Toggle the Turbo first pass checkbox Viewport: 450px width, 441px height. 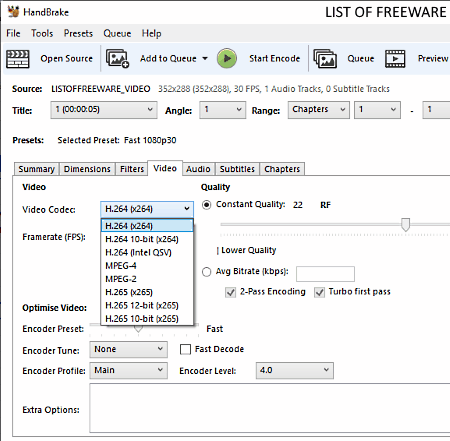point(319,292)
